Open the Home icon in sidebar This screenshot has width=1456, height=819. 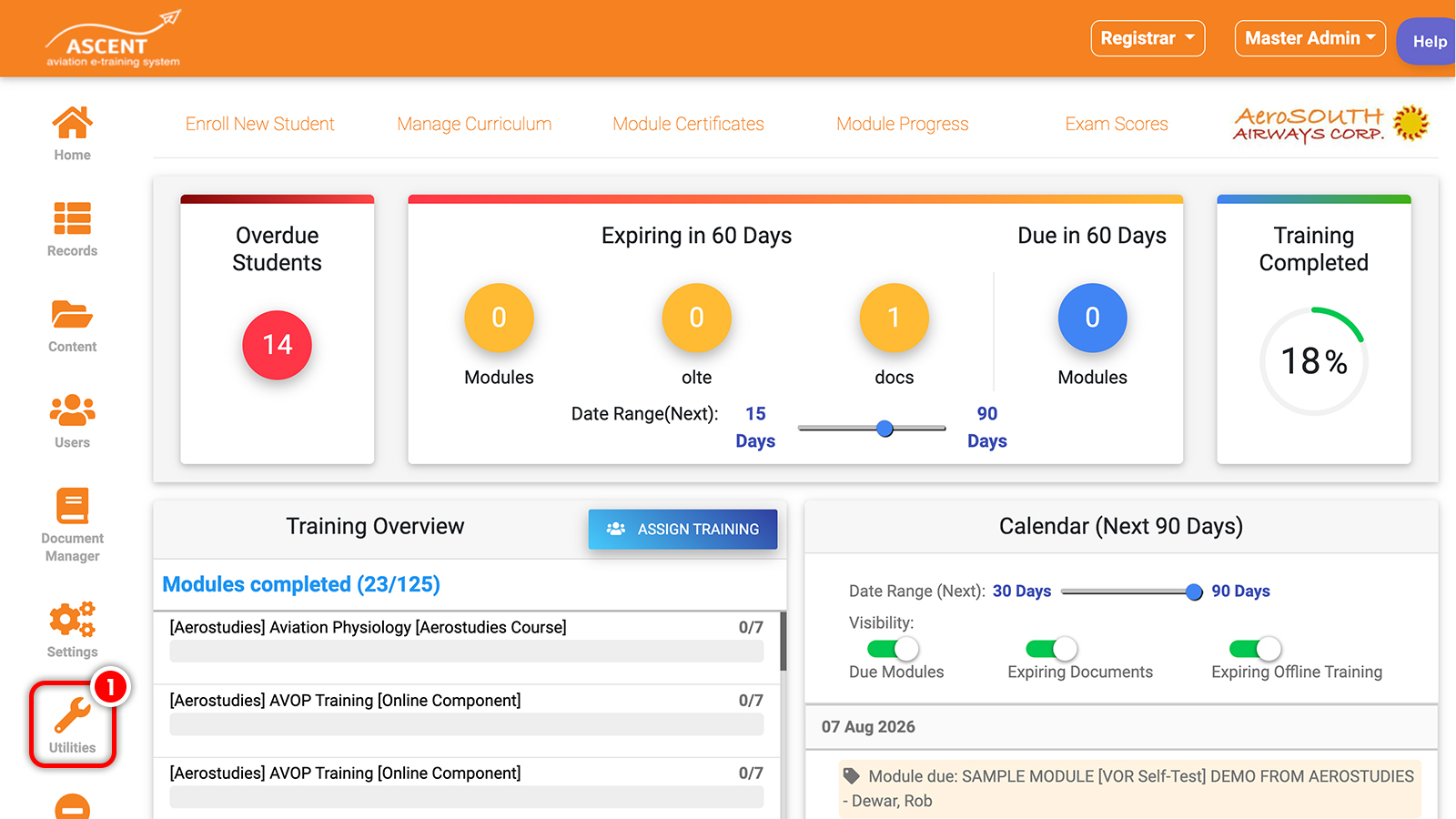(x=72, y=123)
